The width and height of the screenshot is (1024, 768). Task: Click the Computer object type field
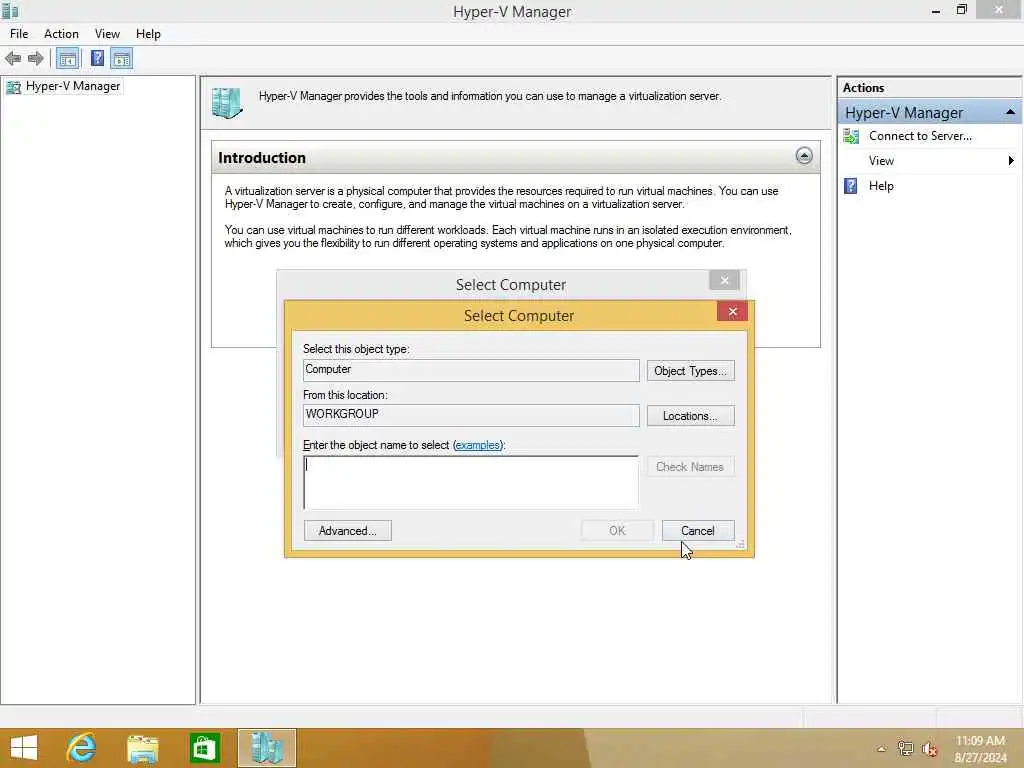pos(471,370)
